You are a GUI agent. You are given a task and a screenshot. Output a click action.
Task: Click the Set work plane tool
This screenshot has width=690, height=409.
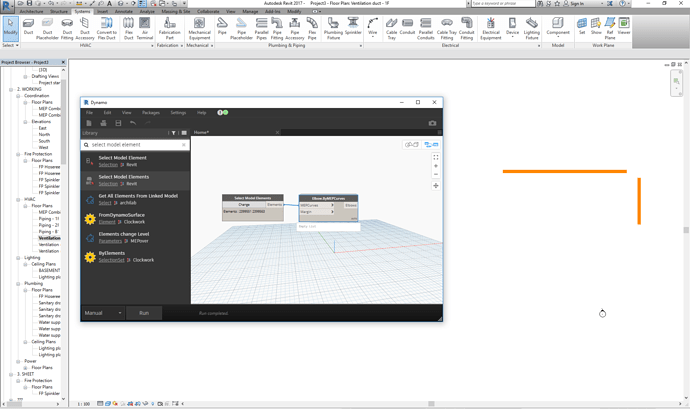(x=582, y=26)
